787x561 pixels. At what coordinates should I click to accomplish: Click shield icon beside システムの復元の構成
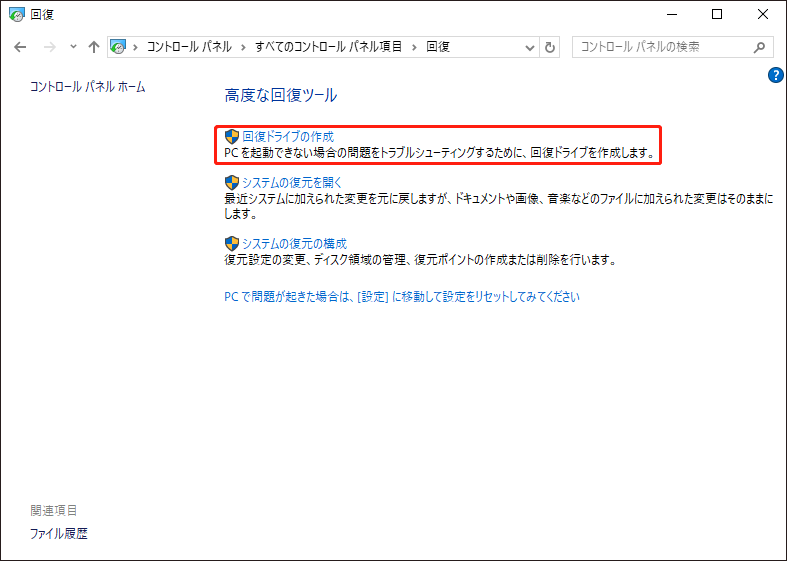point(231,243)
